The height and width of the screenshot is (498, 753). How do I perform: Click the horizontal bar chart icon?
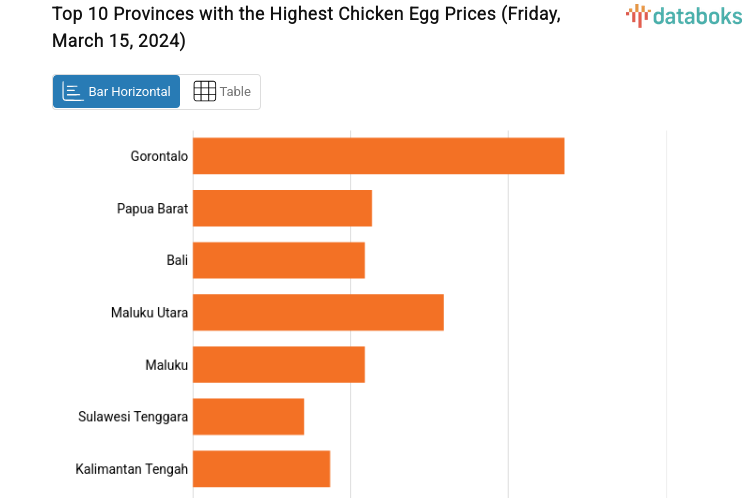pyautogui.click(x=73, y=91)
